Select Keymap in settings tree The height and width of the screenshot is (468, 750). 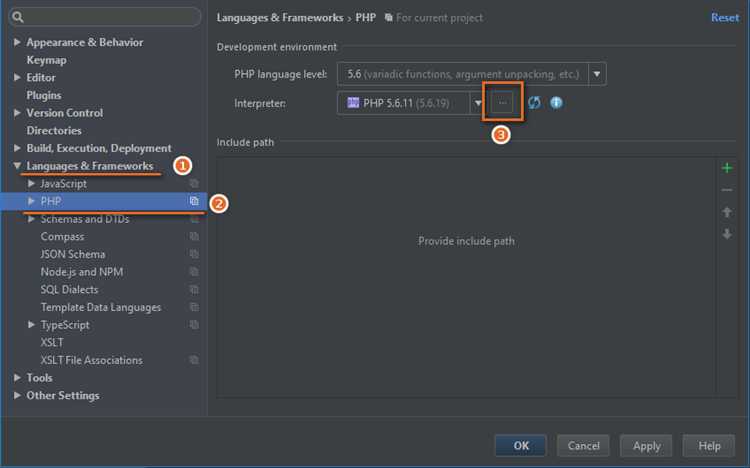coord(46,60)
